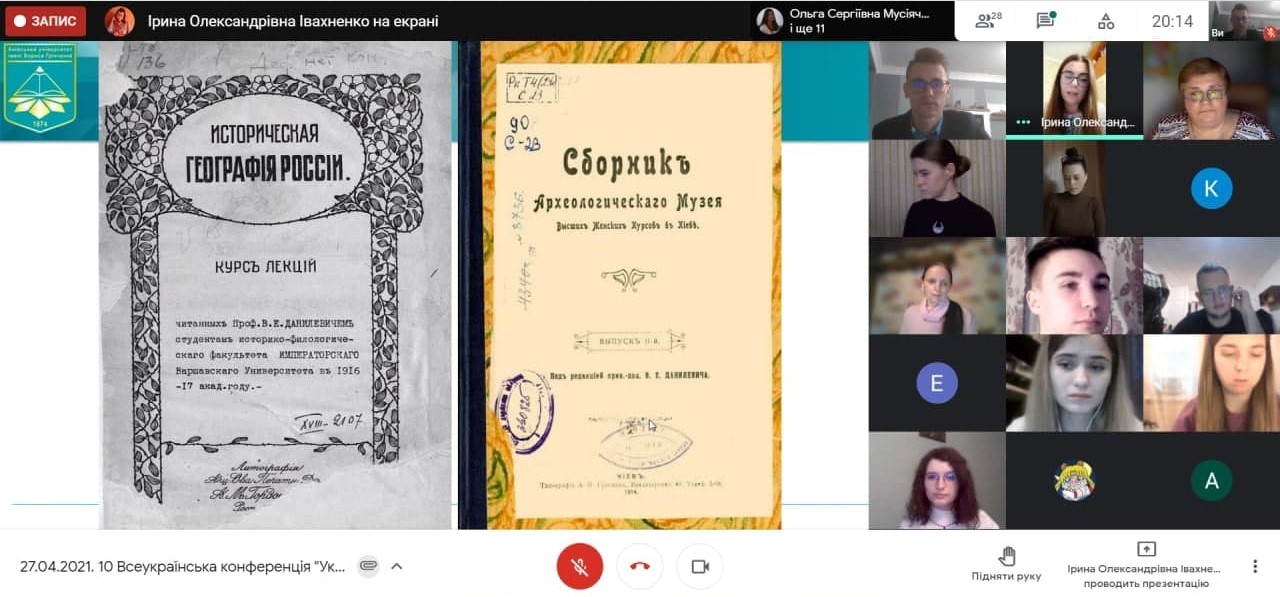Open the activities shapes icon

pyautogui.click(x=1106, y=21)
